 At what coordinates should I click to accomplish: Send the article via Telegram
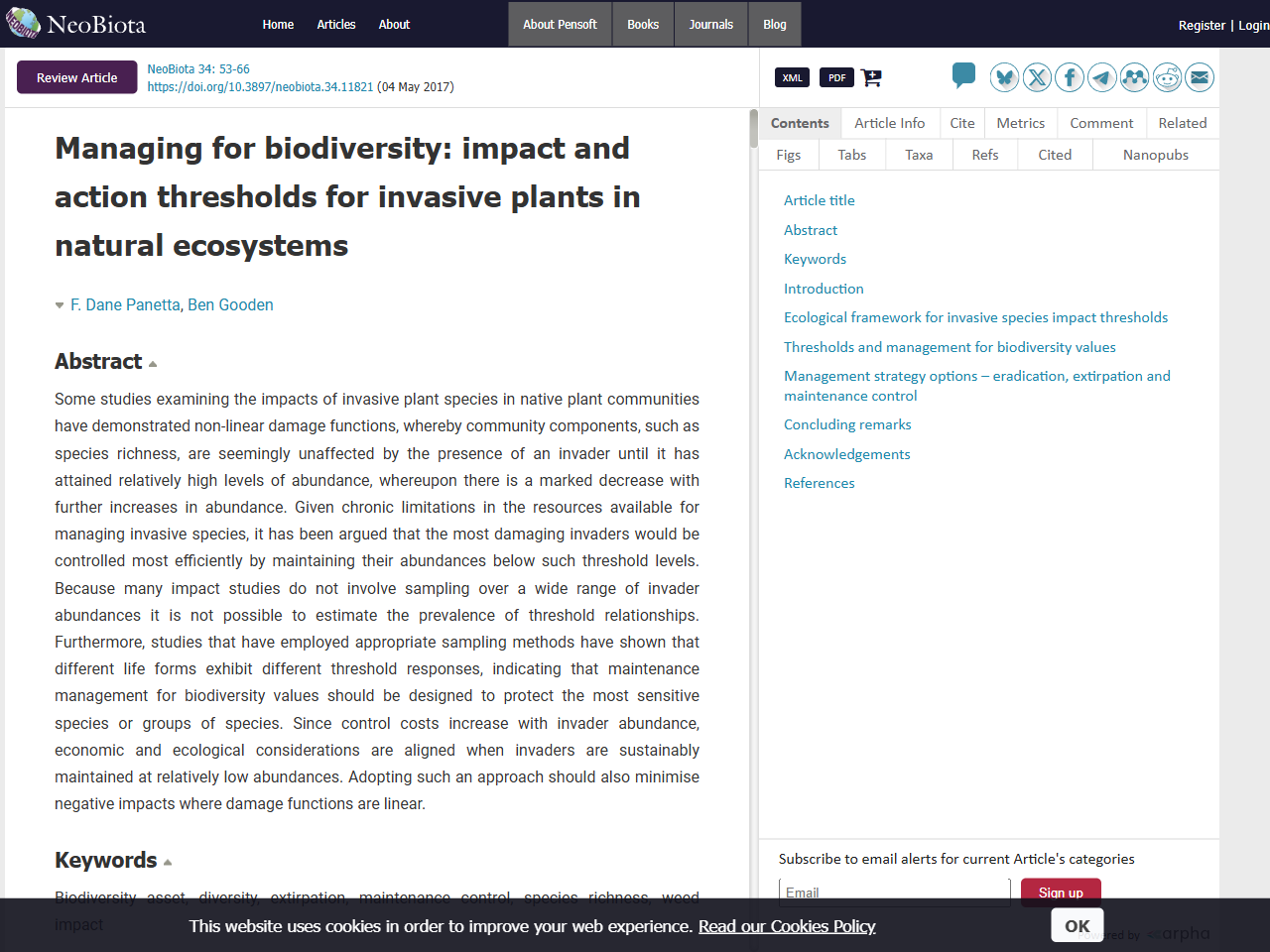(x=1101, y=76)
